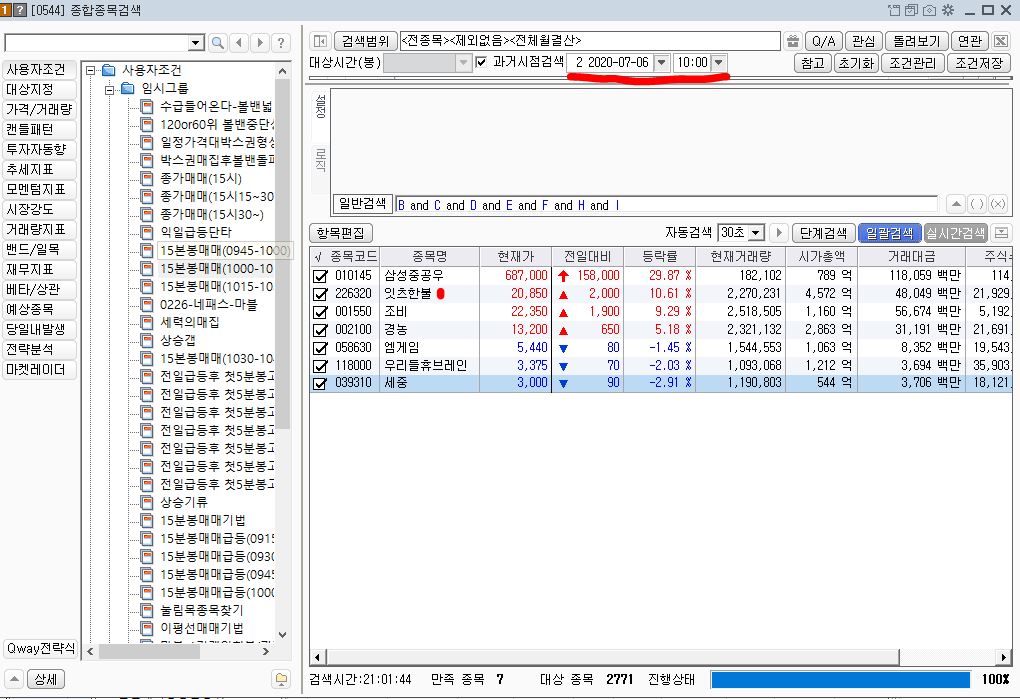The height and width of the screenshot is (699, 1020).
Task: Move condition up arrow in formula bar
Action: coord(956,204)
